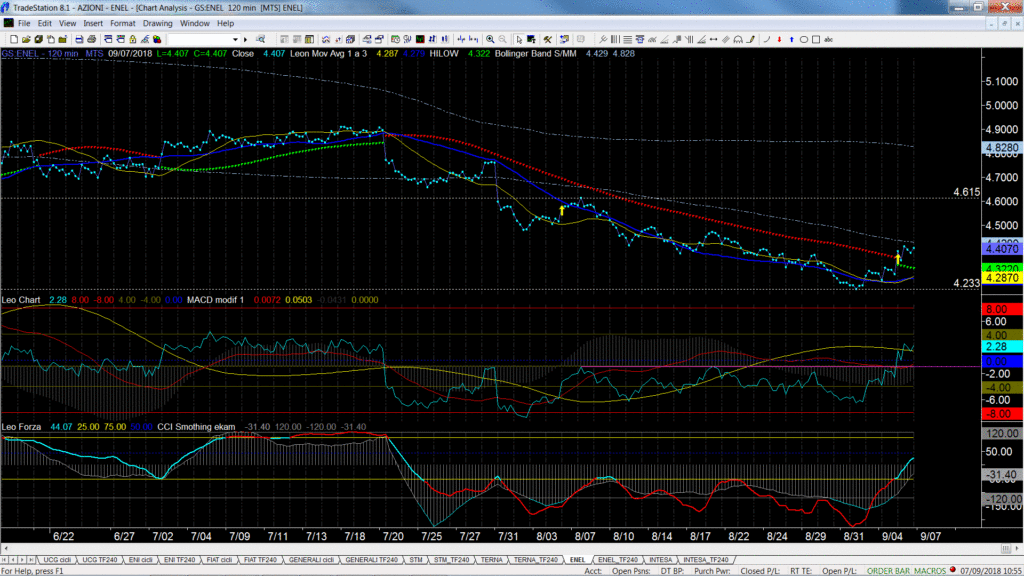
Task: Open the File menu
Action: [x=24, y=24]
